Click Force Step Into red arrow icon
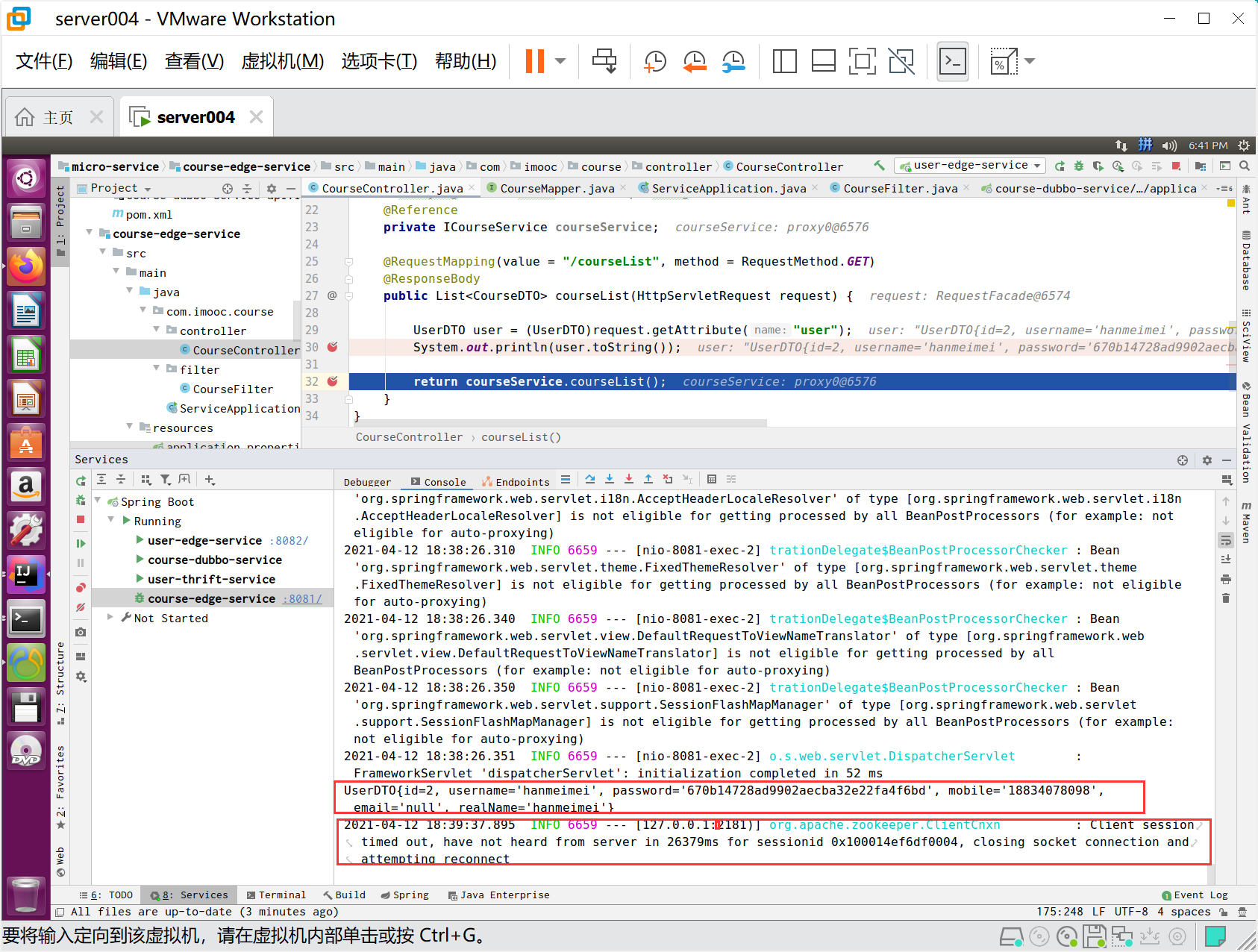1258x952 pixels. pyautogui.click(x=629, y=479)
